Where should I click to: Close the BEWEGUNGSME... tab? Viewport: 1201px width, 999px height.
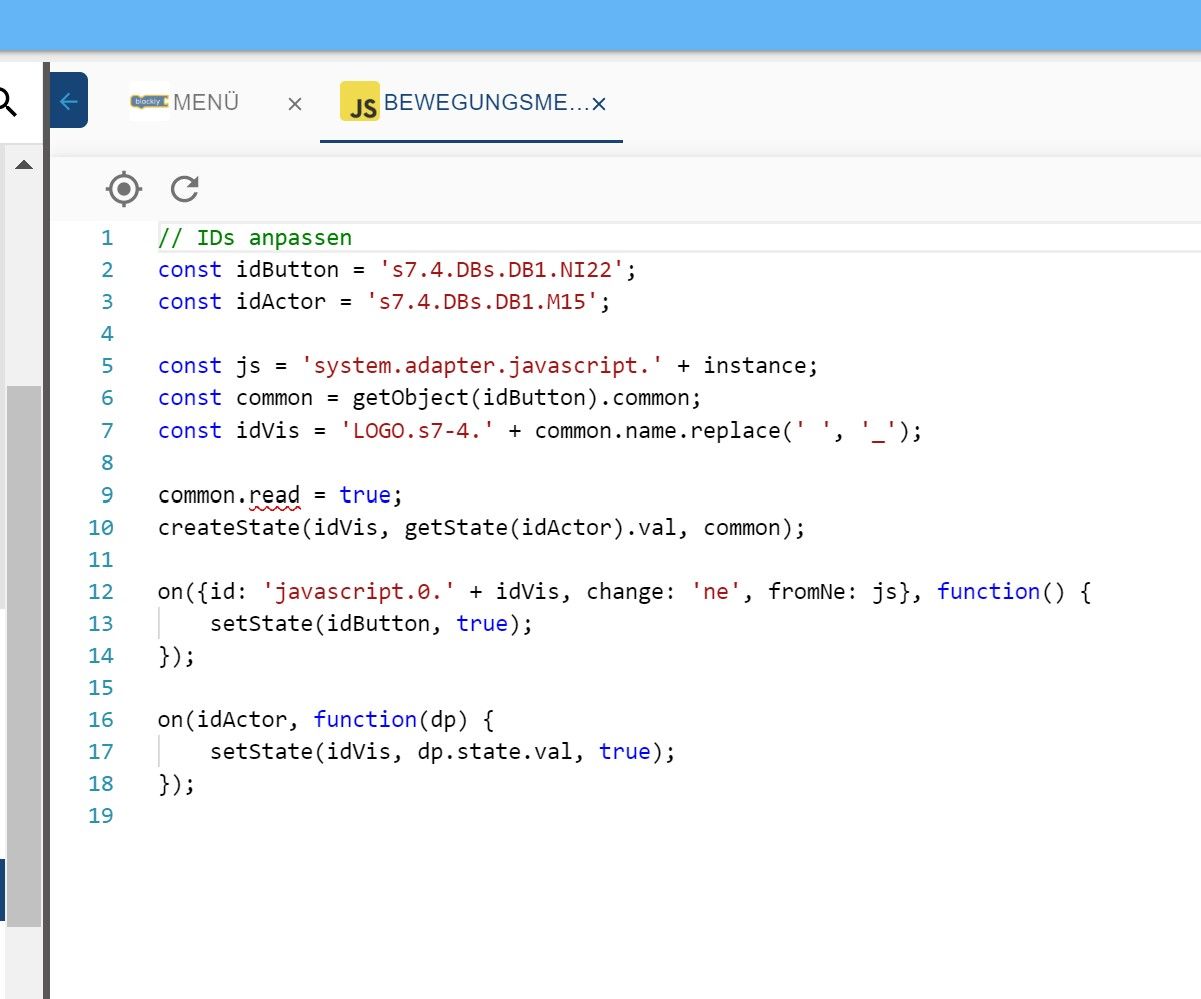point(598,103)
